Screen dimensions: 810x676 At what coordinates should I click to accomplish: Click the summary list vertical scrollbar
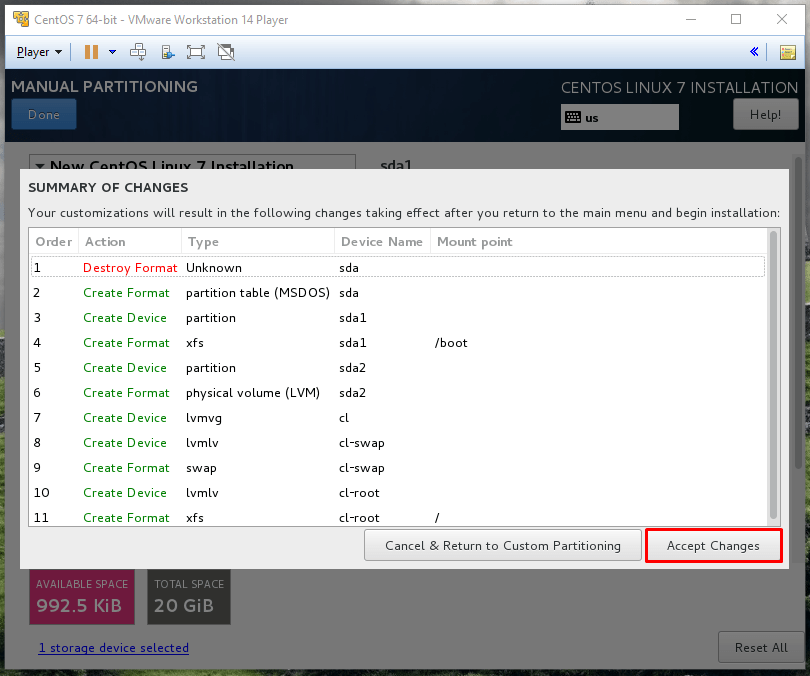point(773,375)
